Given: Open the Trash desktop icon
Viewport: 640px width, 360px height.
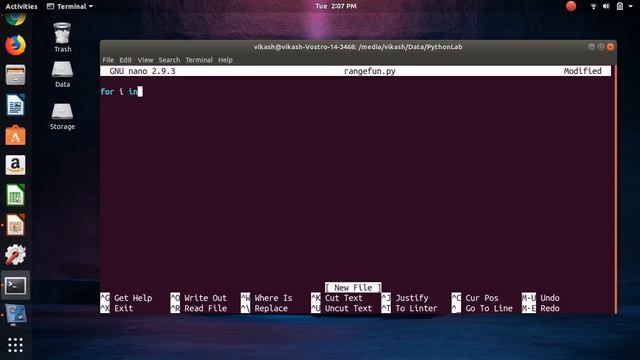Looking at the screenshot, I should (x=62, y=37).
